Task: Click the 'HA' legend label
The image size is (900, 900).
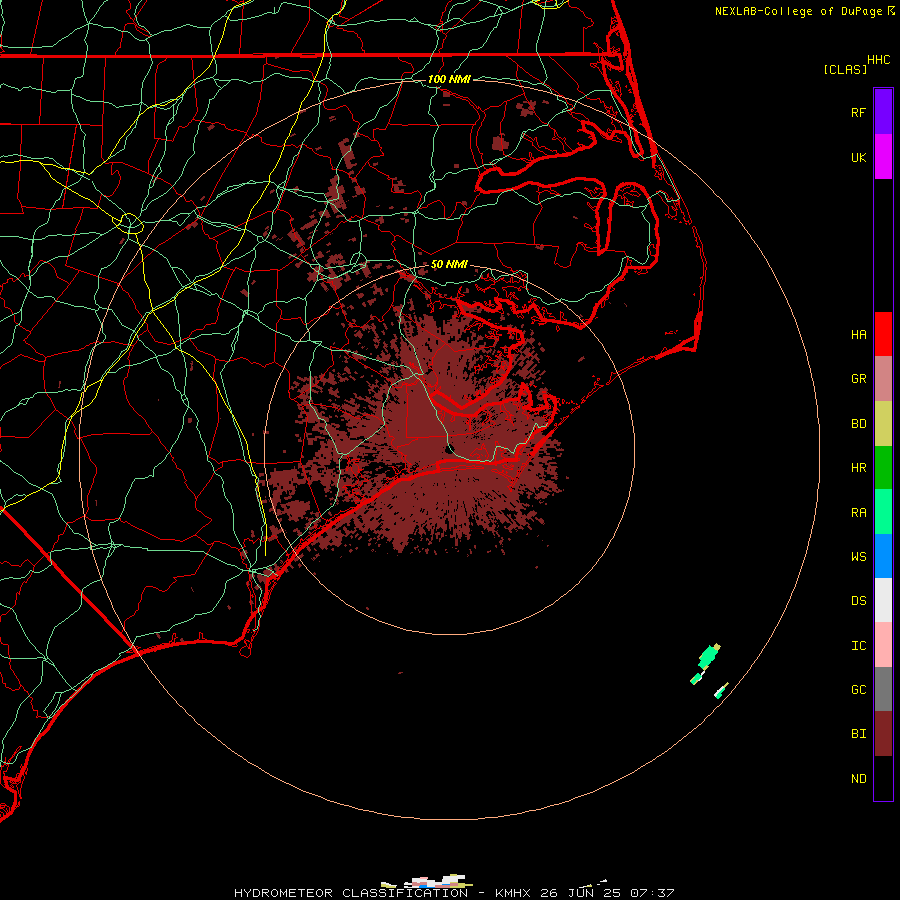Action: tap(858, 334)
